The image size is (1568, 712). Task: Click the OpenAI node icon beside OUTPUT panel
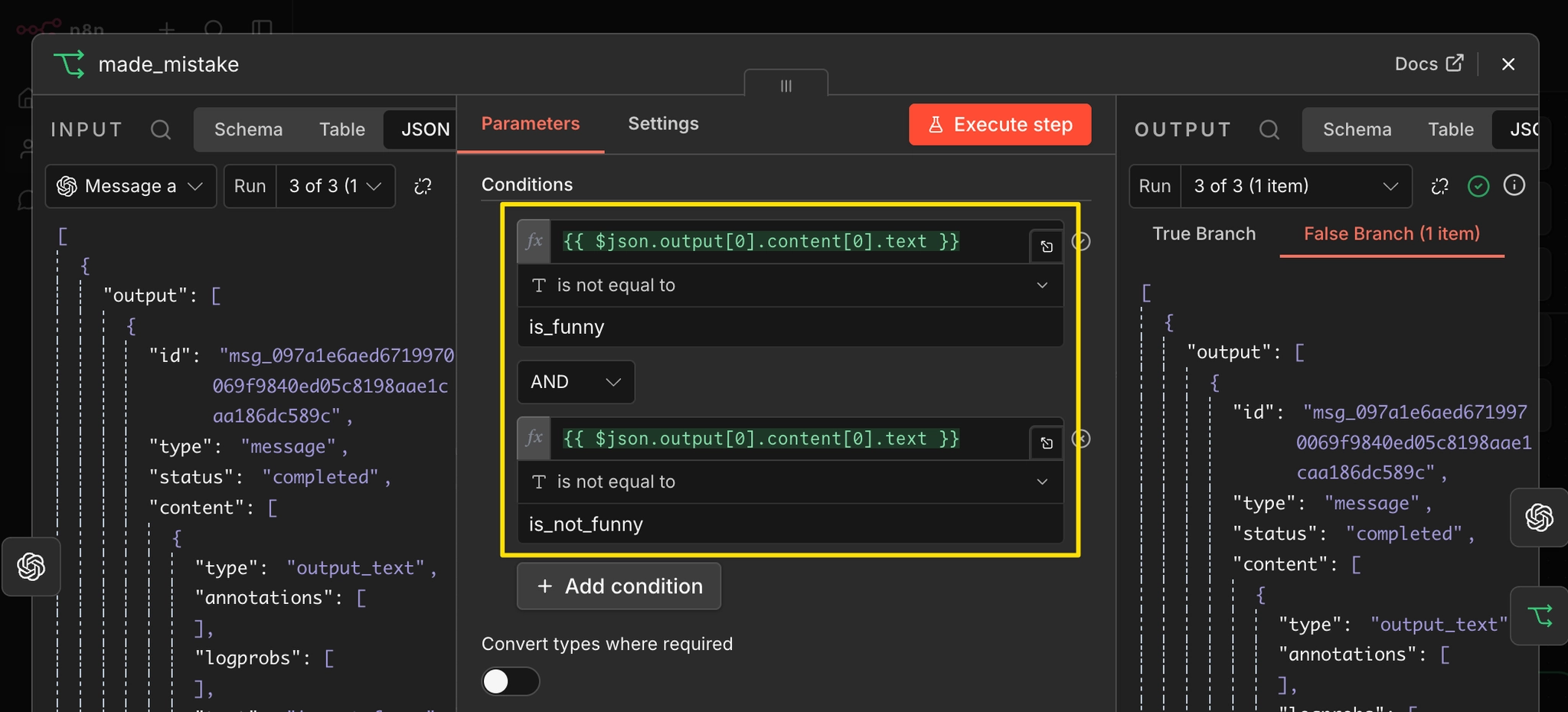tap(1539, 518)
